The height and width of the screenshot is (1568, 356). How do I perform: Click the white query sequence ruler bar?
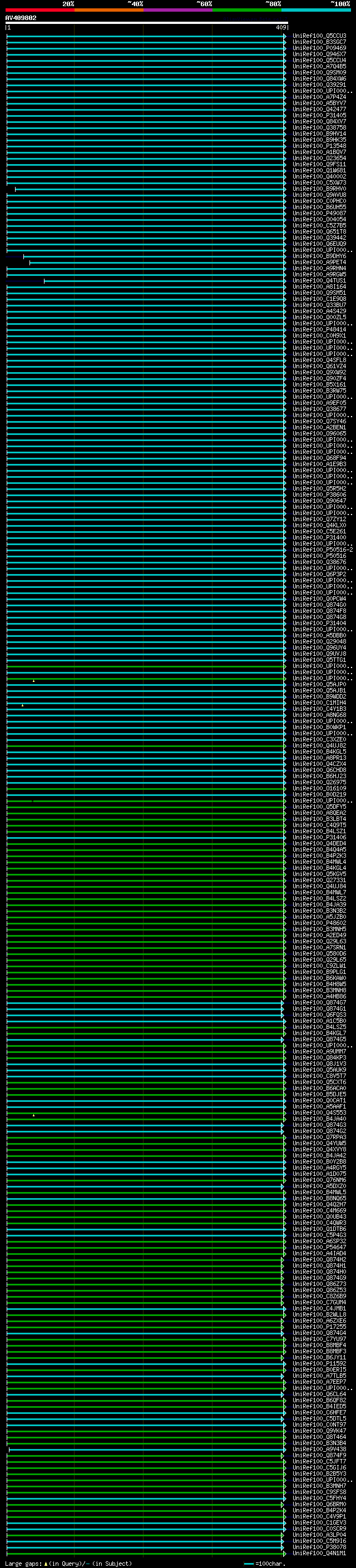146,22
